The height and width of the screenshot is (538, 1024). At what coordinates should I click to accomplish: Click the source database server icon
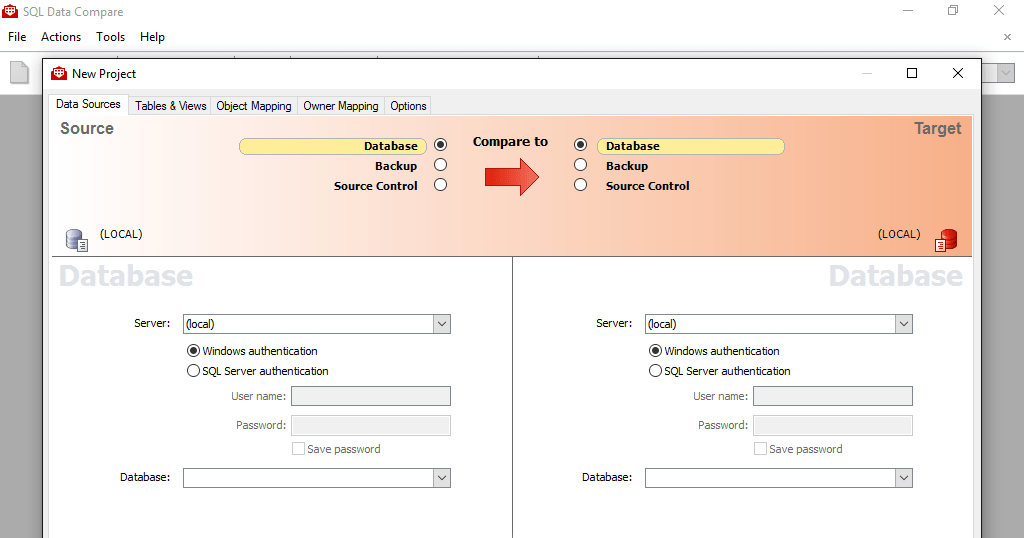tap(77, 240)
